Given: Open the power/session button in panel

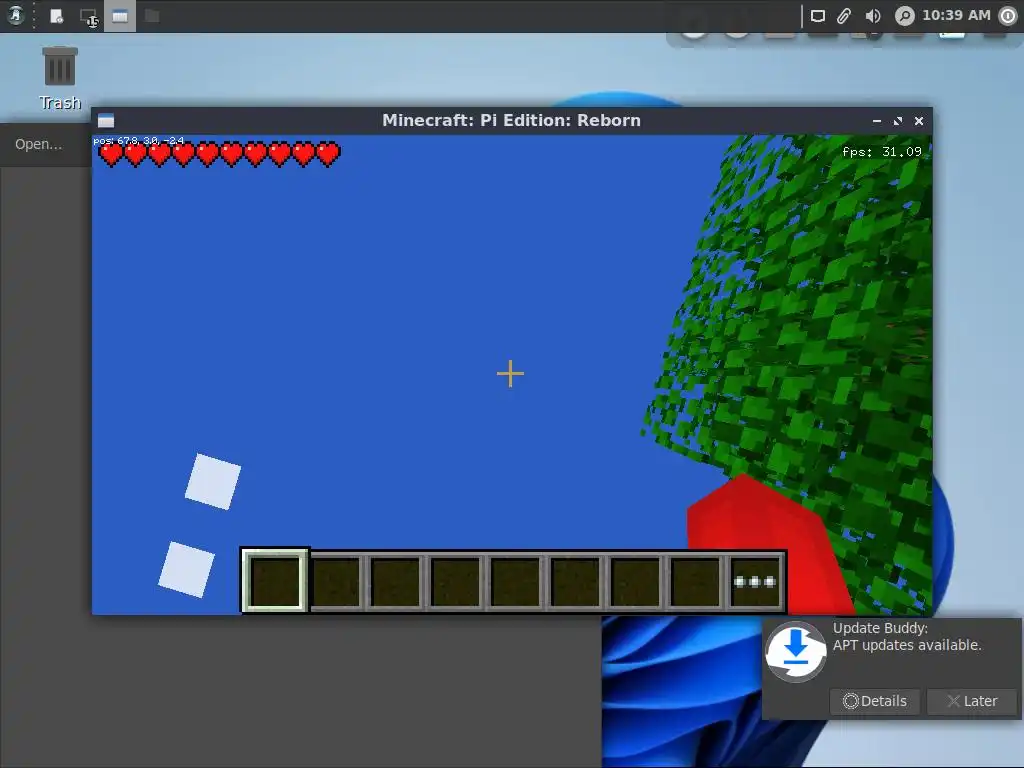Looking at the screenshot, I should tap(1008, 16).
